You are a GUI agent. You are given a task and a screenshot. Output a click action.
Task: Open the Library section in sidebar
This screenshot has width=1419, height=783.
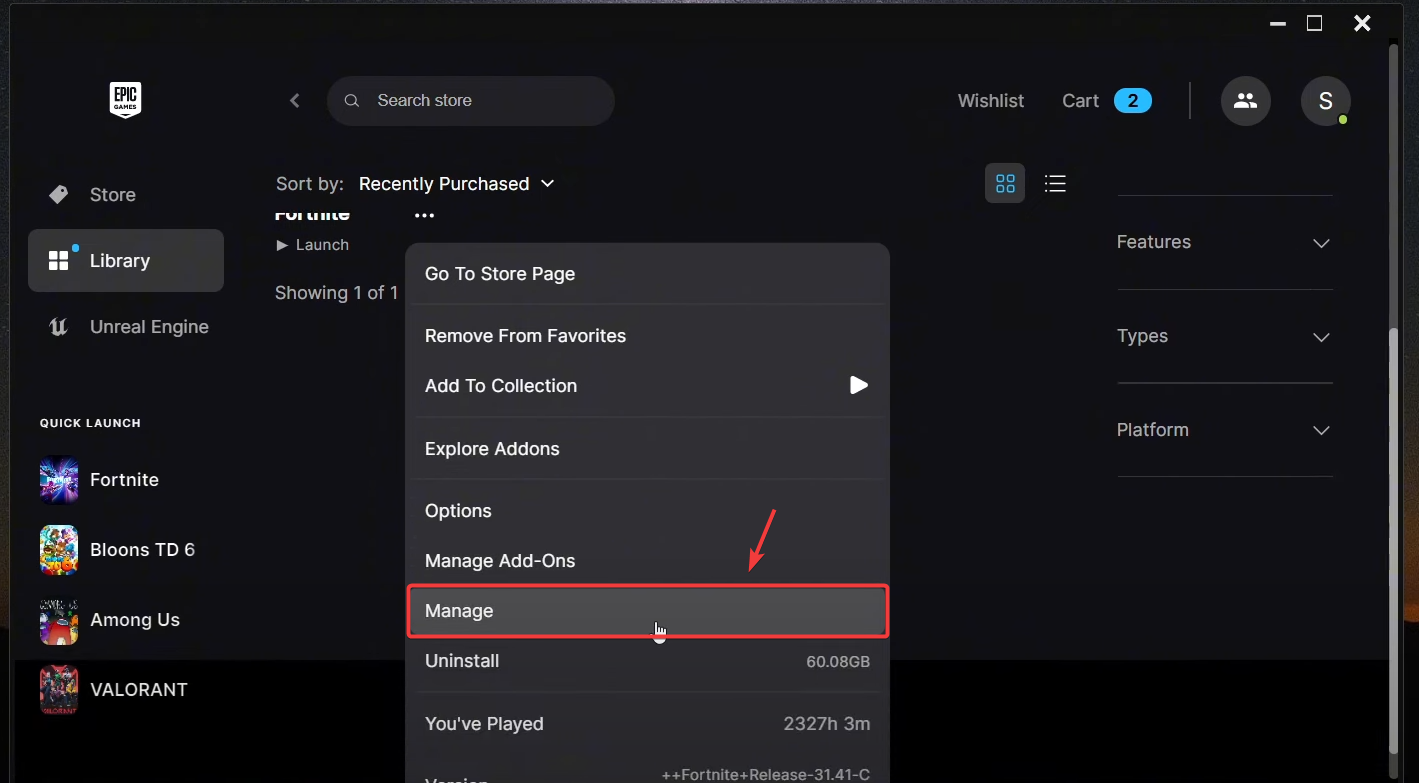[x=126, y=261]
